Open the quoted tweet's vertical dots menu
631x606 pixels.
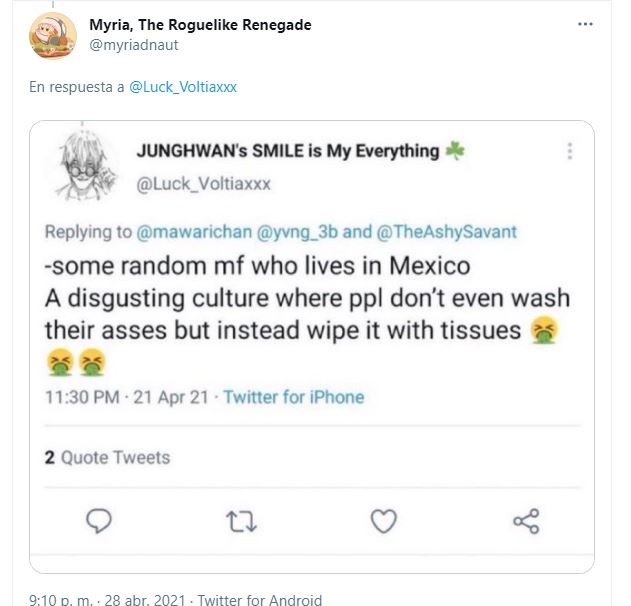570,151
